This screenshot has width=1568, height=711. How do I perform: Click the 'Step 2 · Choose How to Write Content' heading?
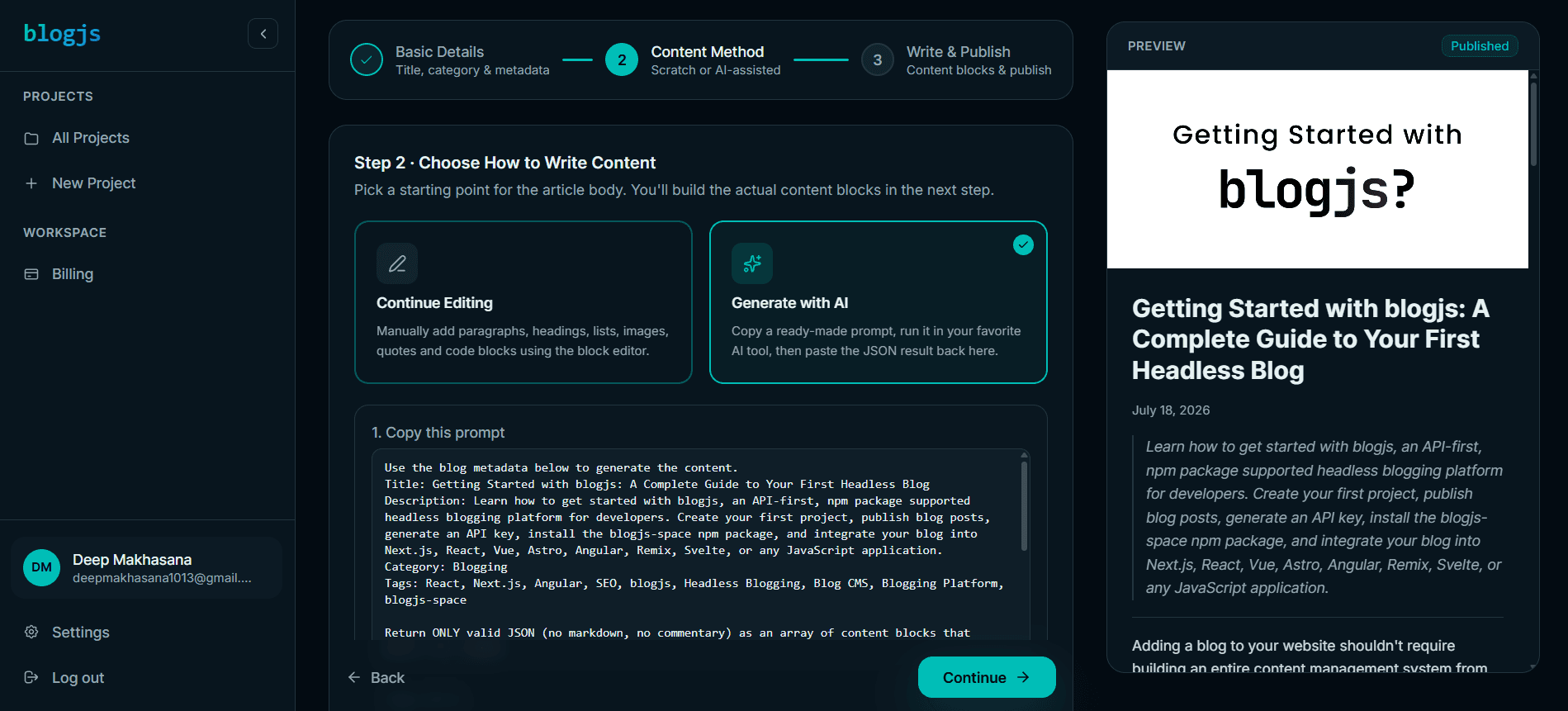[505, 163]
